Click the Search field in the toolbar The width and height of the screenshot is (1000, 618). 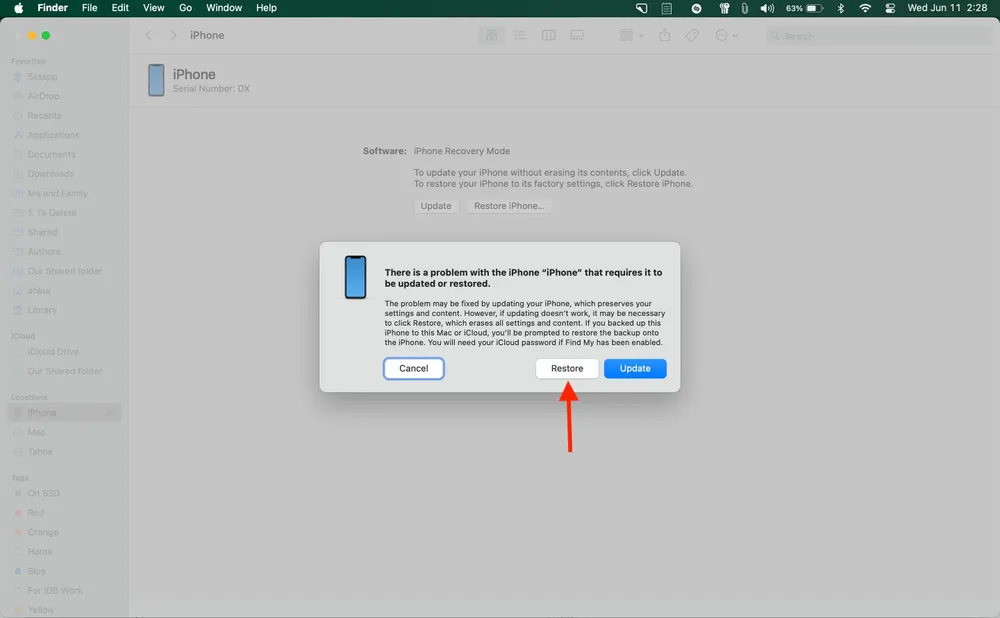[x=878, y=35]
